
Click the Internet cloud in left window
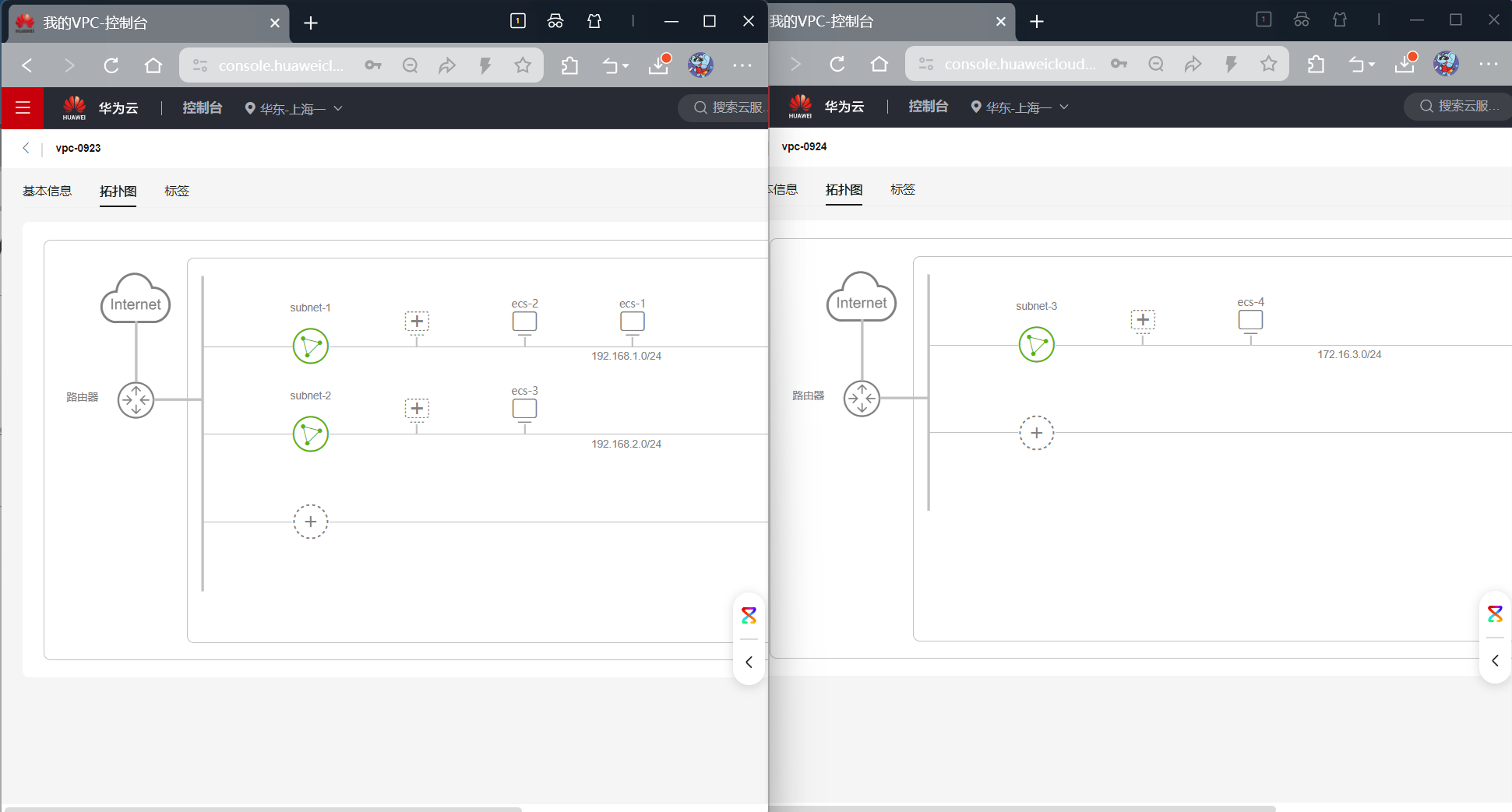tap(136, 298)
